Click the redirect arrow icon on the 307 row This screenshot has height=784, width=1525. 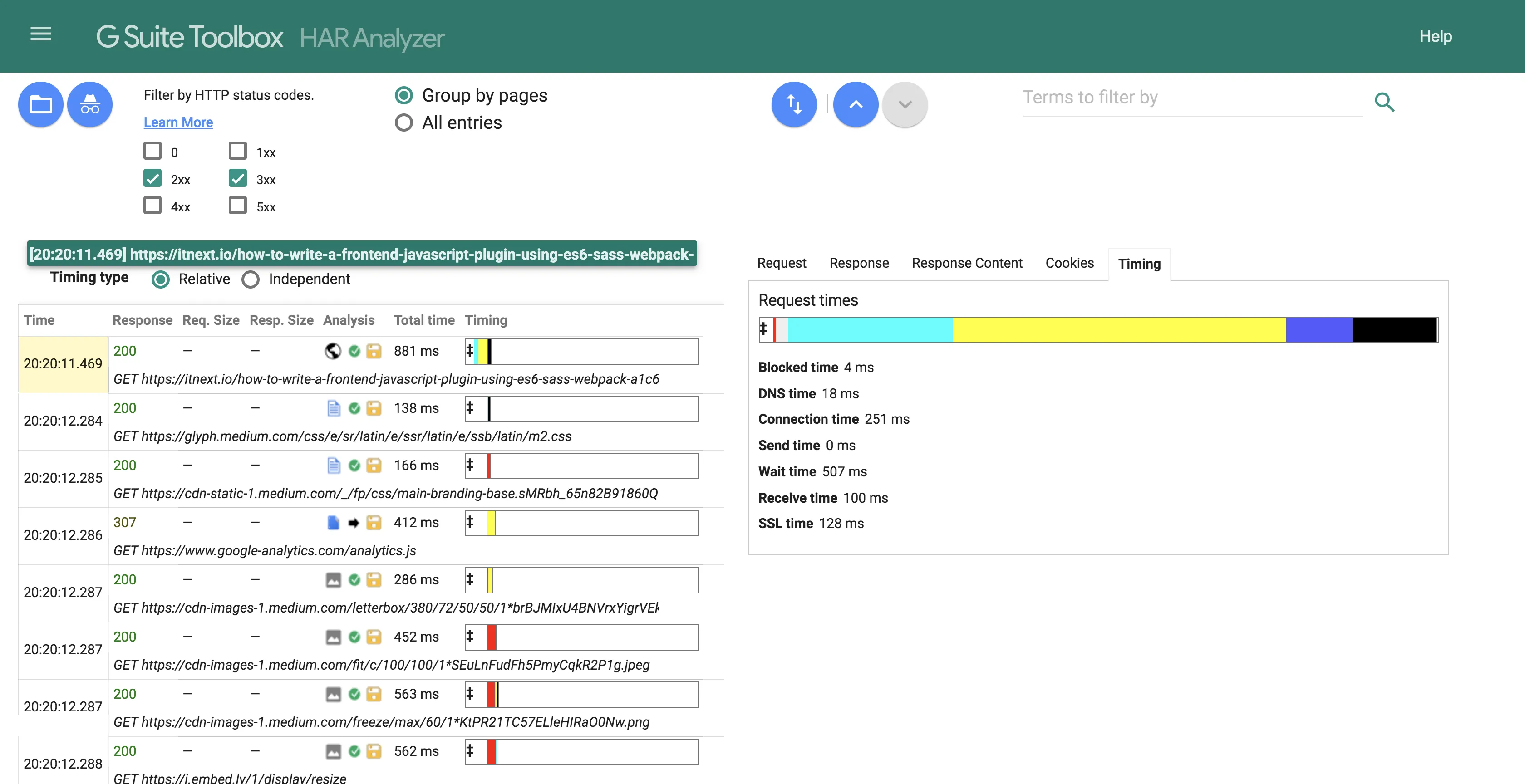354,523
